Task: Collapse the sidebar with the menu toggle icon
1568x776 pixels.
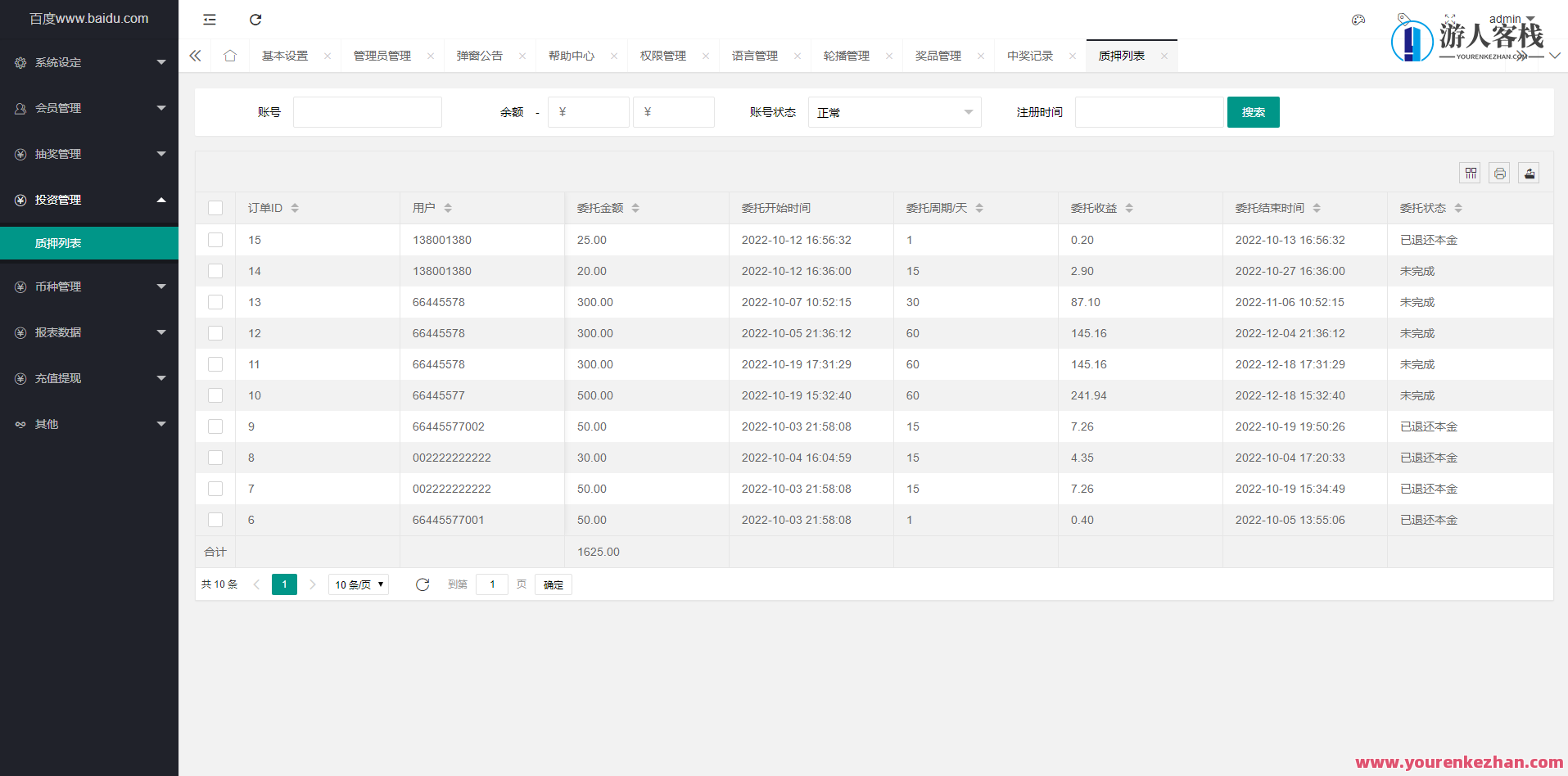Action: [210, 20]
